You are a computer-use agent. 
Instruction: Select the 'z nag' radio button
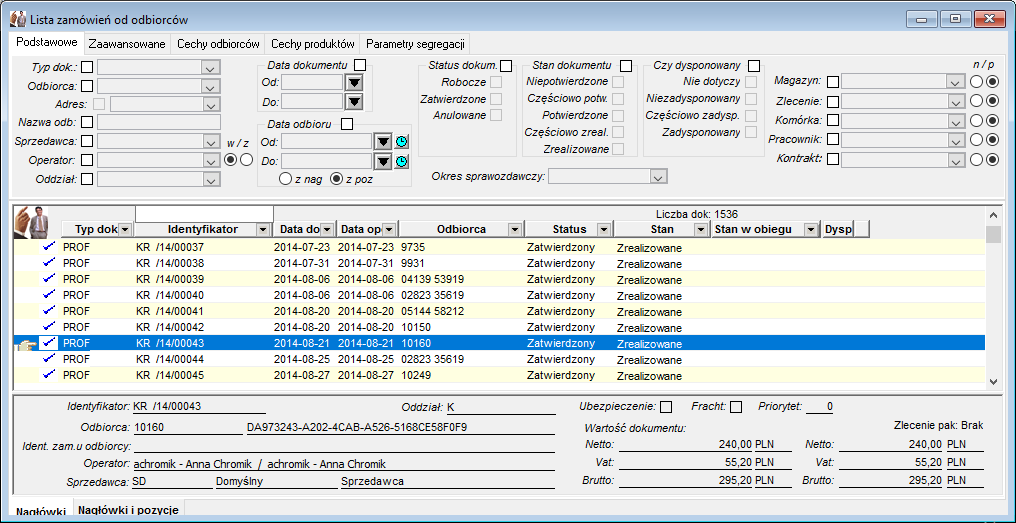tap(284, 180)
